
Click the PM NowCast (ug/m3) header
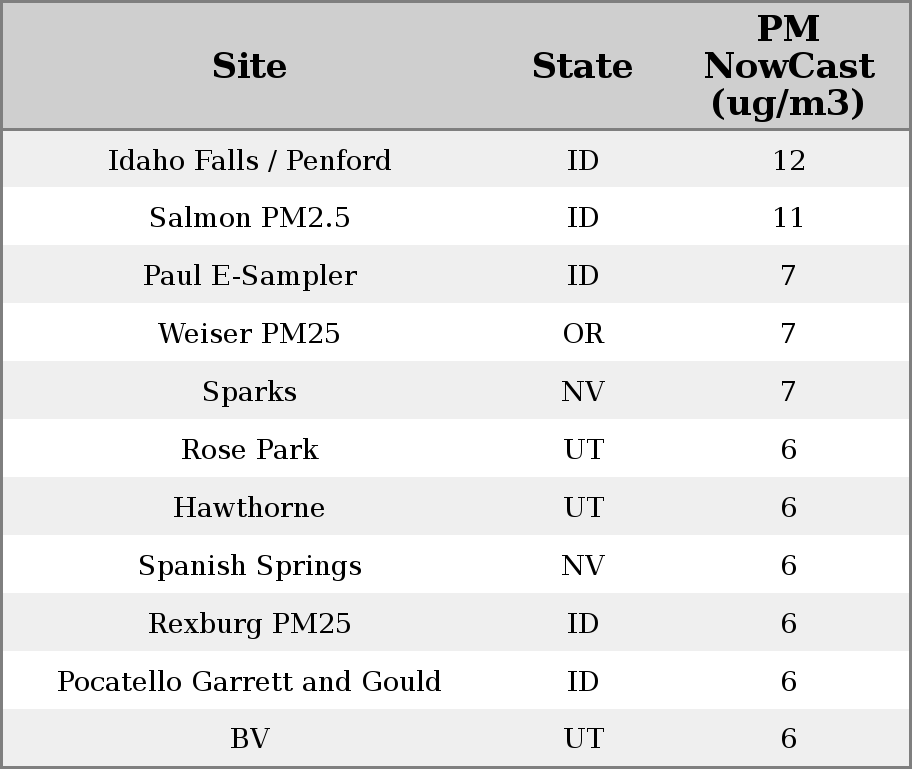coord(788,66)
